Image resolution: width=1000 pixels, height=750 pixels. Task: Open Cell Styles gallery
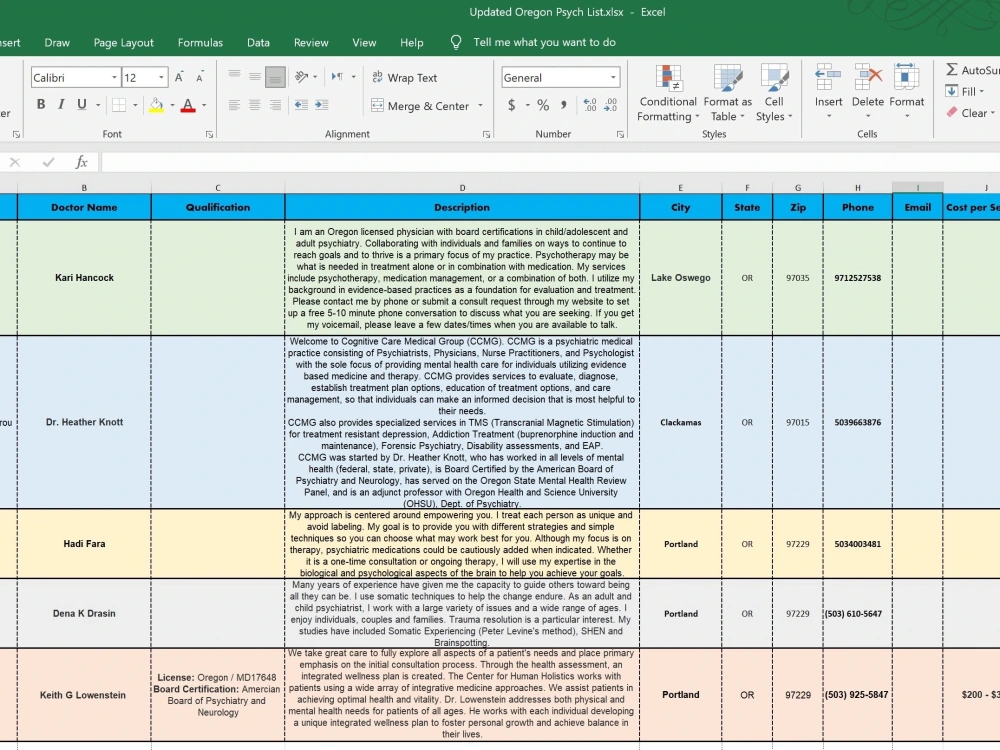[774, 93]
